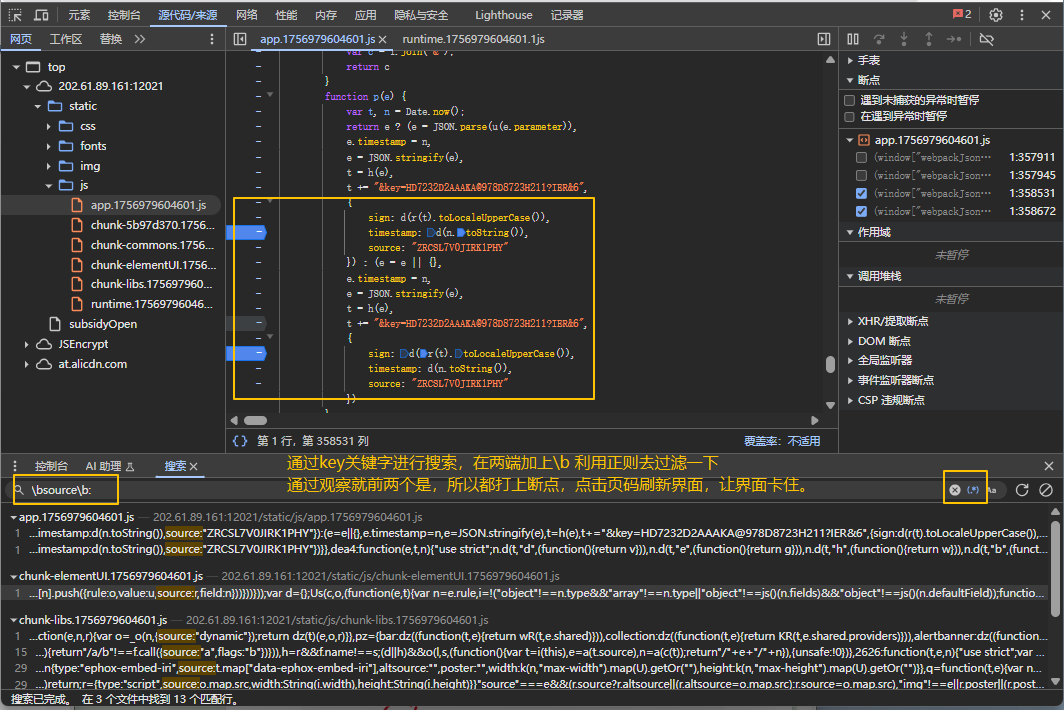The width and height of the screenshot is (1064, 710).
Task: Click the deactivate breakpoints icon
Action: [987, 39]
